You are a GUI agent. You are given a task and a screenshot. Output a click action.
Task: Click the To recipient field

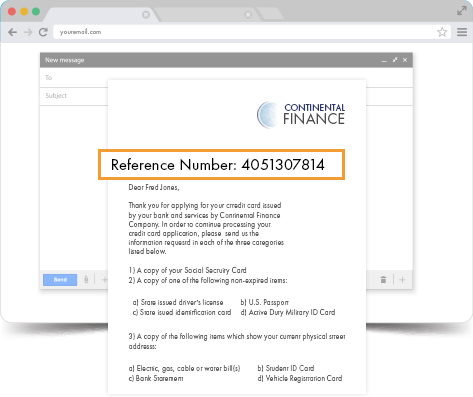(226, 78)
